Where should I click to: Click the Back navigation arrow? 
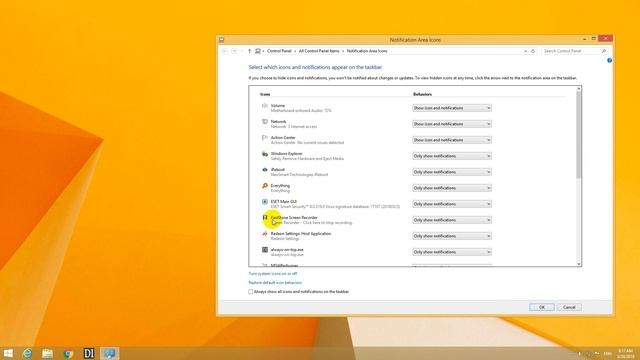point(224,51)
